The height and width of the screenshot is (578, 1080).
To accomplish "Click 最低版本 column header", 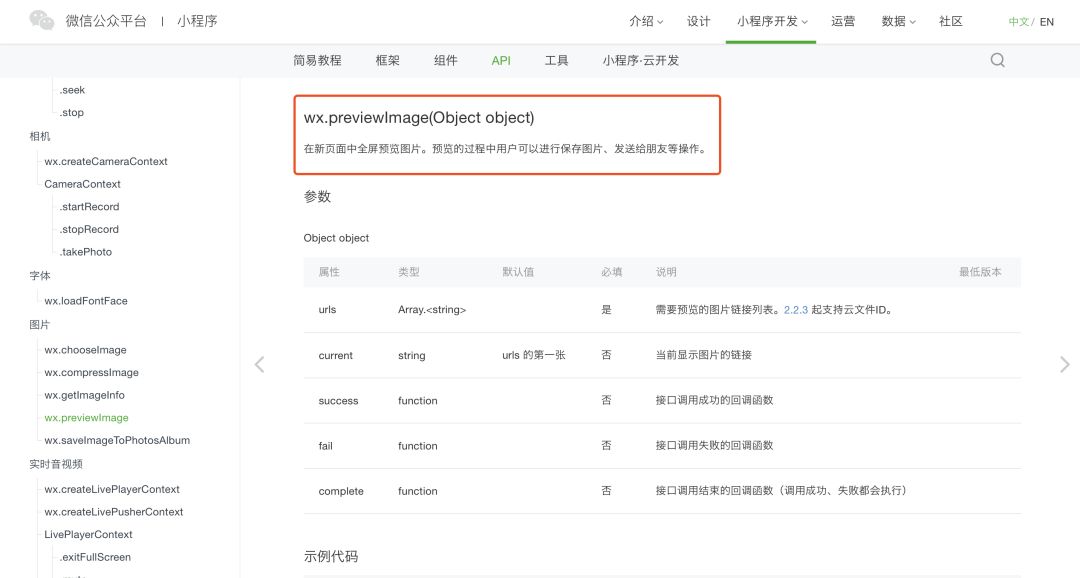I will pyautogui.click(x=980, y=272).
